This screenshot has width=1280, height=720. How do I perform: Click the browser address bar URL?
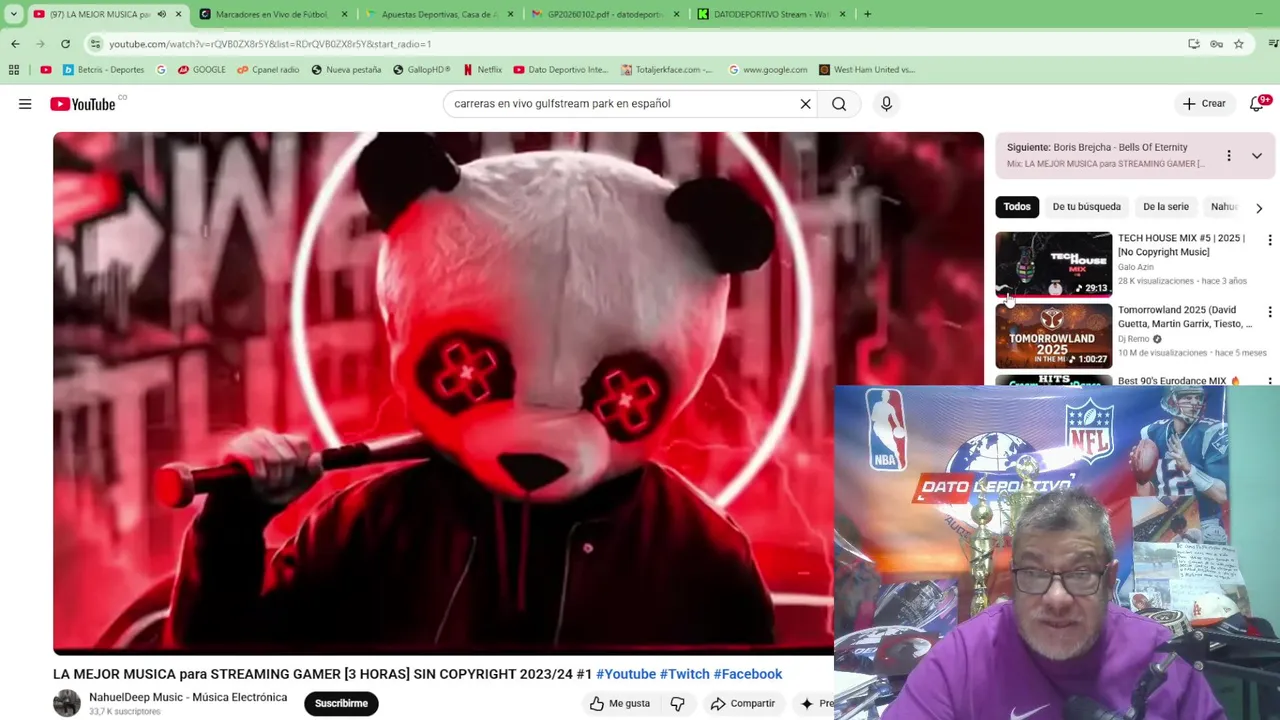click(270, 44)
